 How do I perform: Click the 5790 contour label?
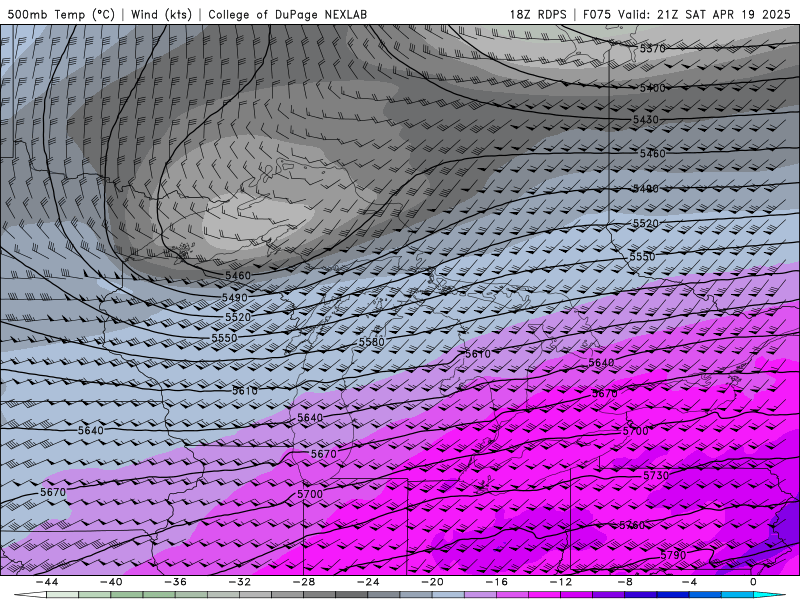click(x=673, y=555)
